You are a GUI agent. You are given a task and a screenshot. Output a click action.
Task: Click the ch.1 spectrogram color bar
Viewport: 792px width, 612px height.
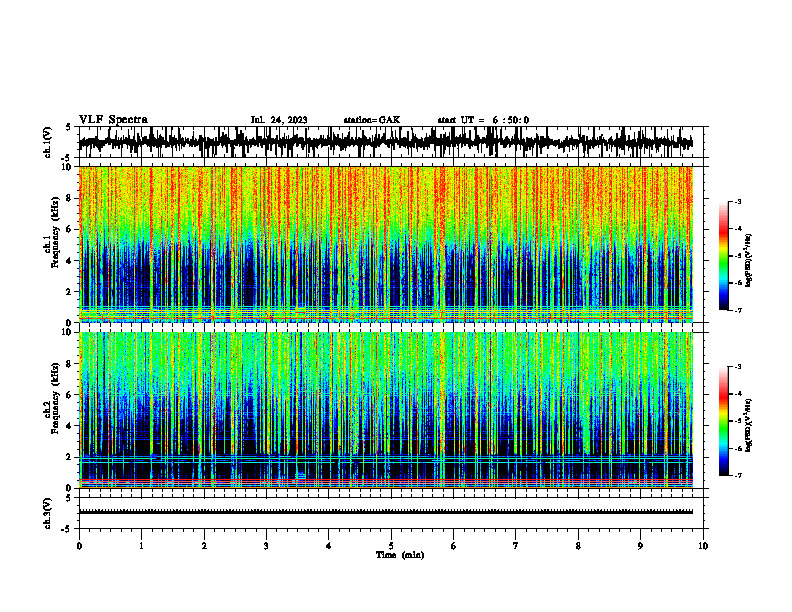click(724, 256)
